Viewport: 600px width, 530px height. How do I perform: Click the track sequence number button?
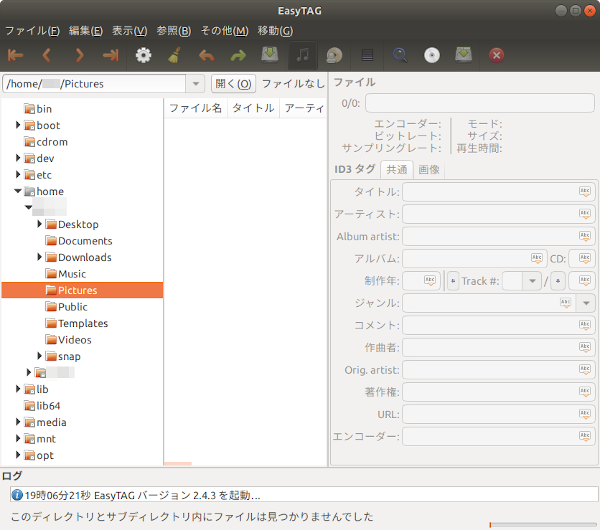(453, 281)
